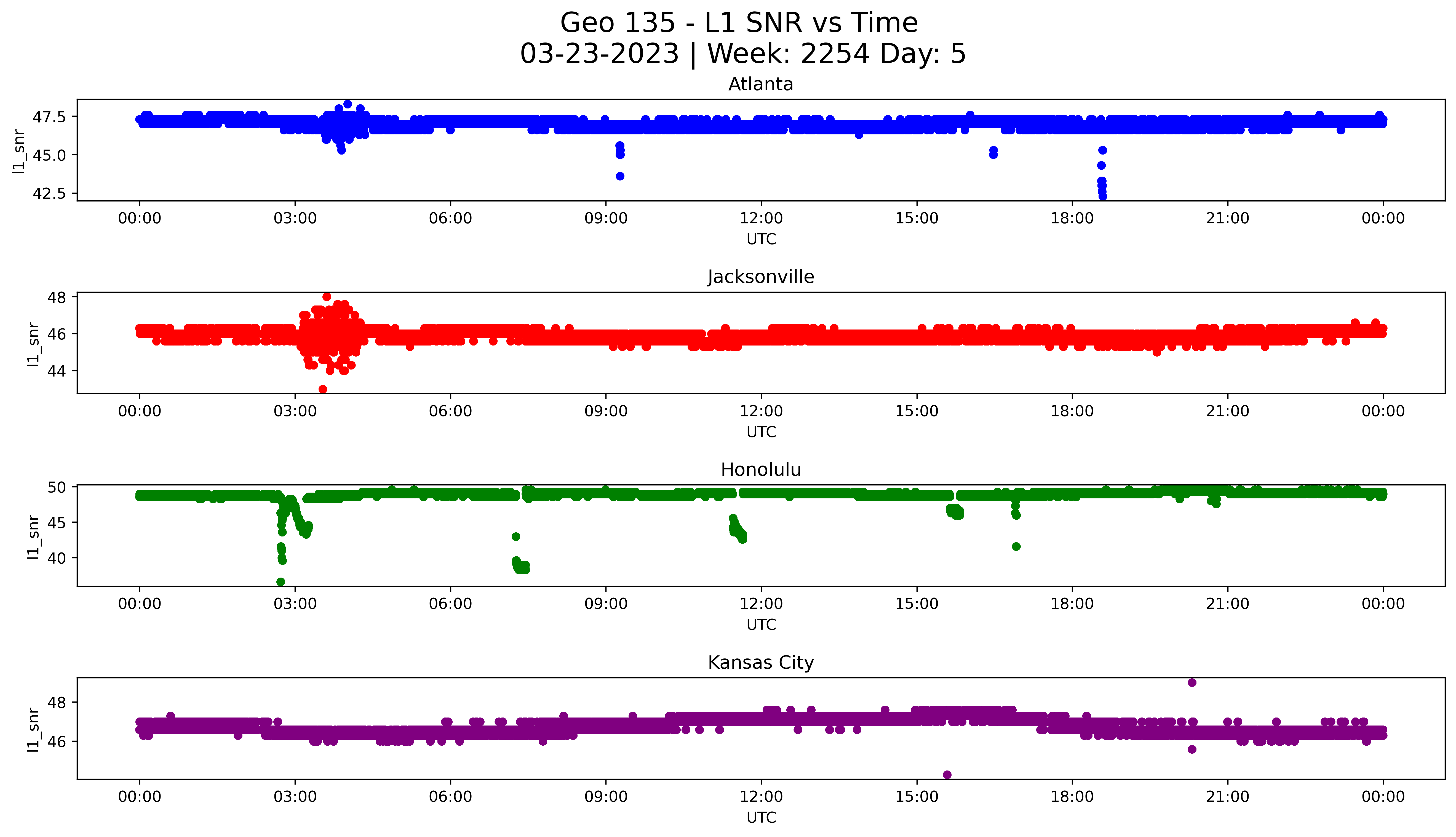Click the Kansas City plot's 'l1_snr' axis label
This screenshot has width=1456, height=837.
tap(34, 730)
